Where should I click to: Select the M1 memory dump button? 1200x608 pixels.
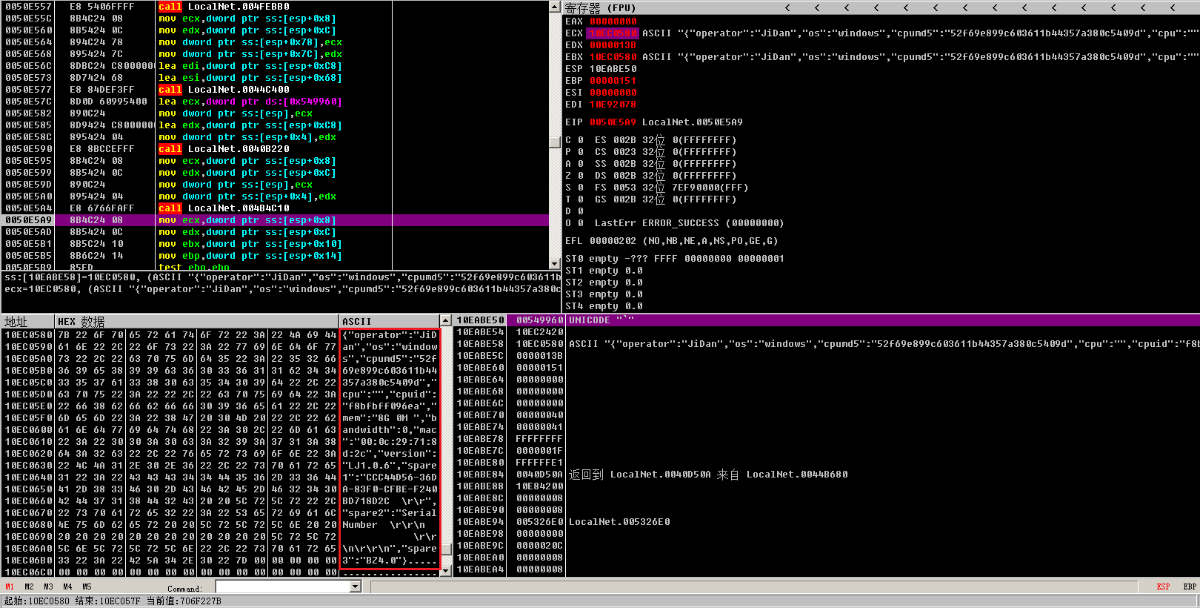pos(11,587)
